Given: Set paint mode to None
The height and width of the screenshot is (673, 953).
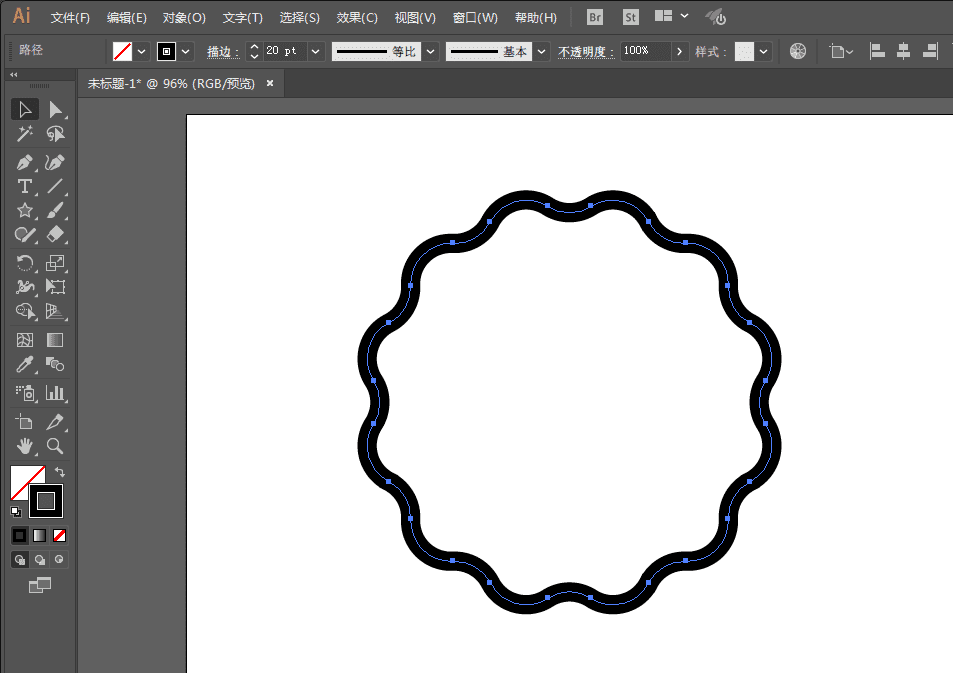Looking at the screenshot, I should (x=60, y=536).
